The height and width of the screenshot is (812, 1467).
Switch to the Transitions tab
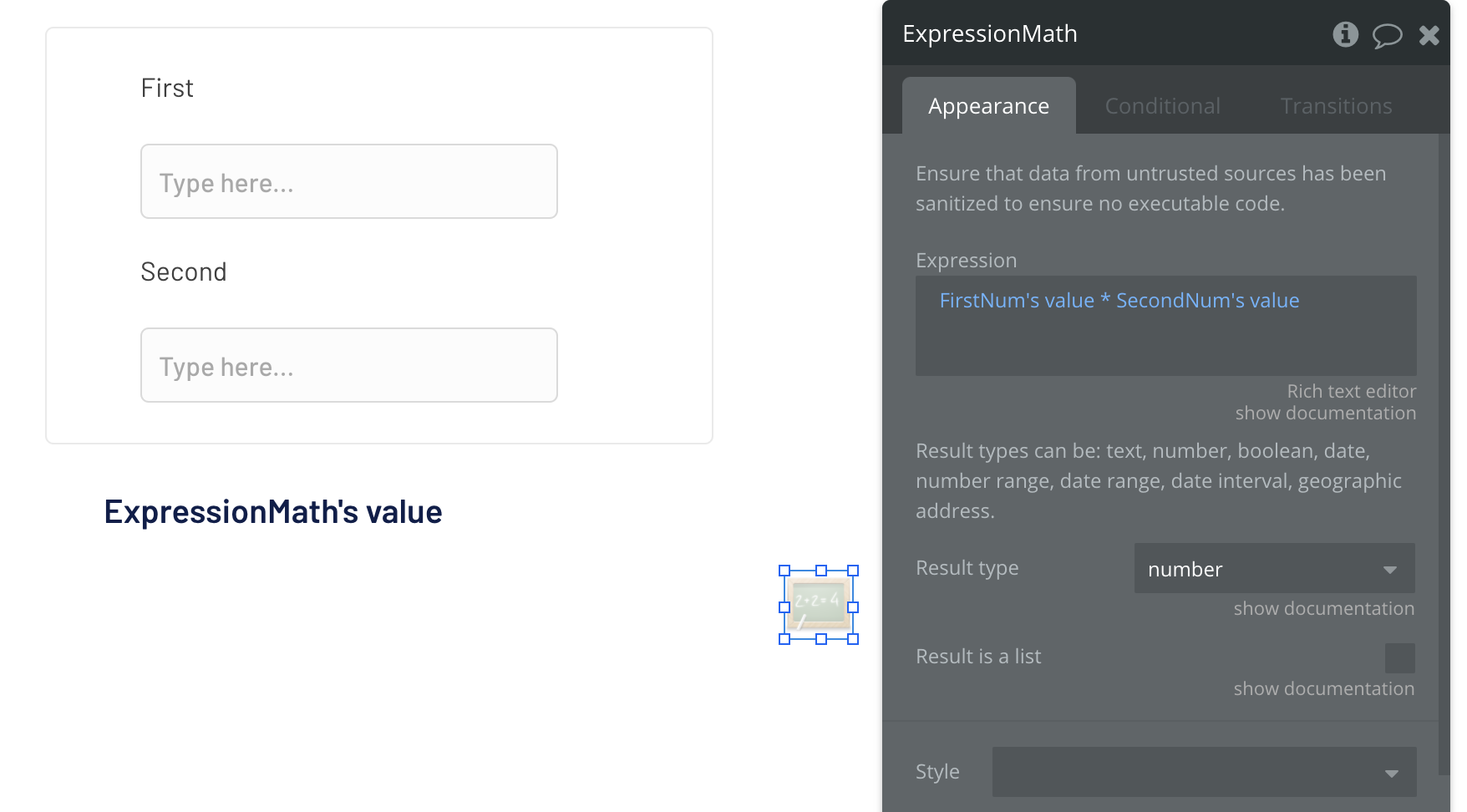pyautogui.click(x=1336, y=106)
